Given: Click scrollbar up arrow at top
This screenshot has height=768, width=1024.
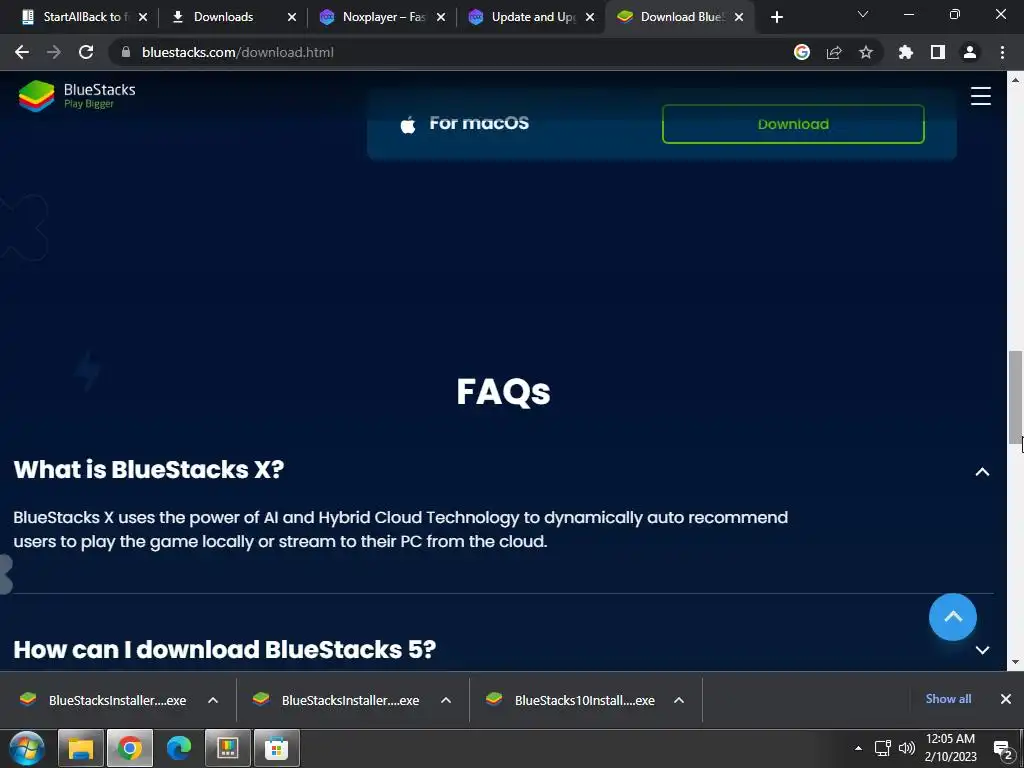Looking at the screenshot, I should [1015, 80].
